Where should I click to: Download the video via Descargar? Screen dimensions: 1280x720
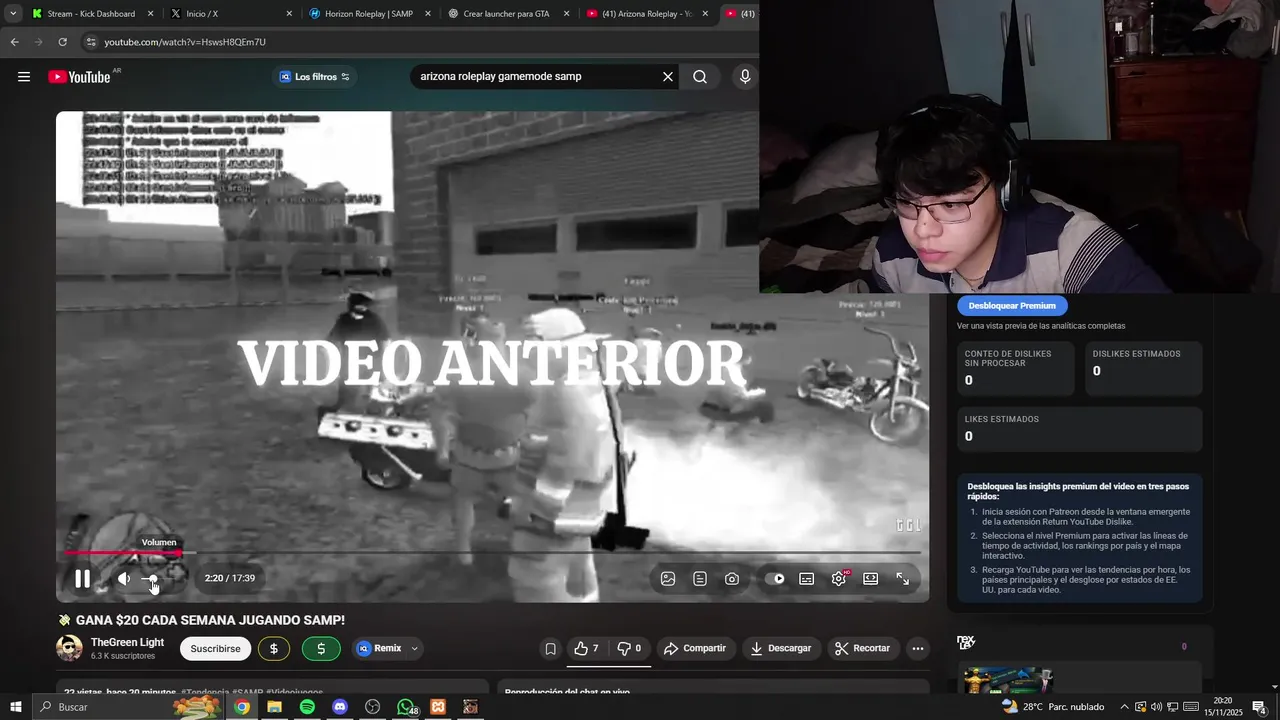pyautogui.click(x=781, y=648)
